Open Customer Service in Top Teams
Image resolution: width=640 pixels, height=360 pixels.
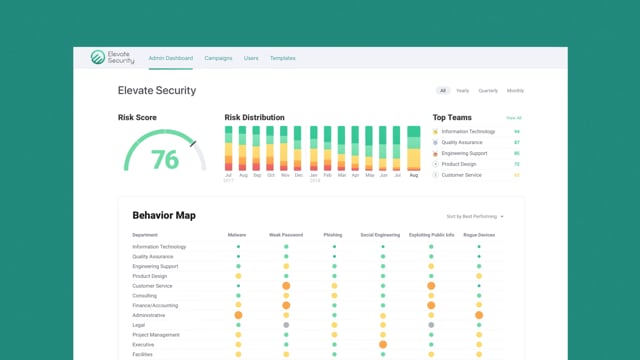click(461, 175)
